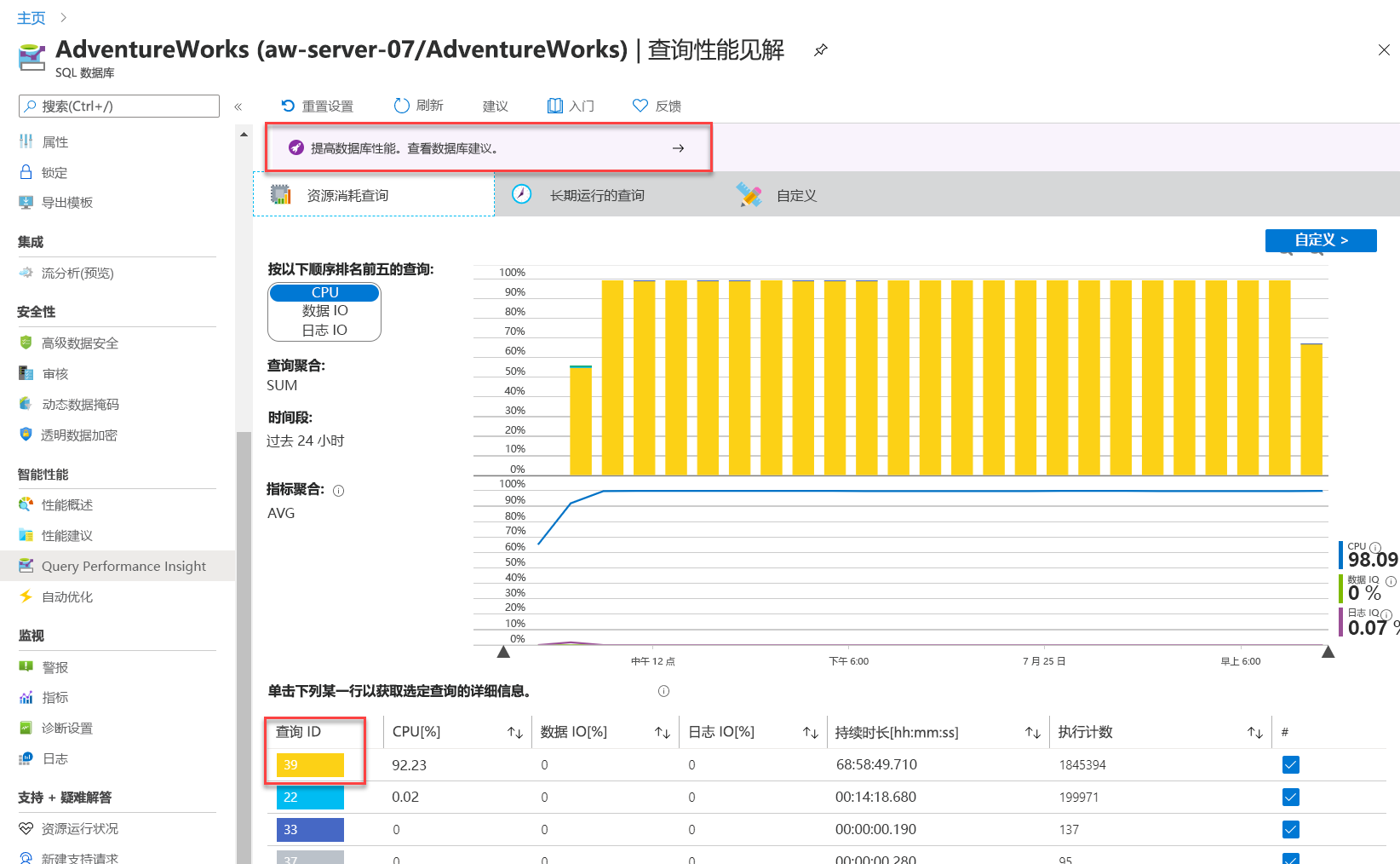
Task: Open 动态数据掩码 icon
Action: pyautogui.click(x=26, y=404)
